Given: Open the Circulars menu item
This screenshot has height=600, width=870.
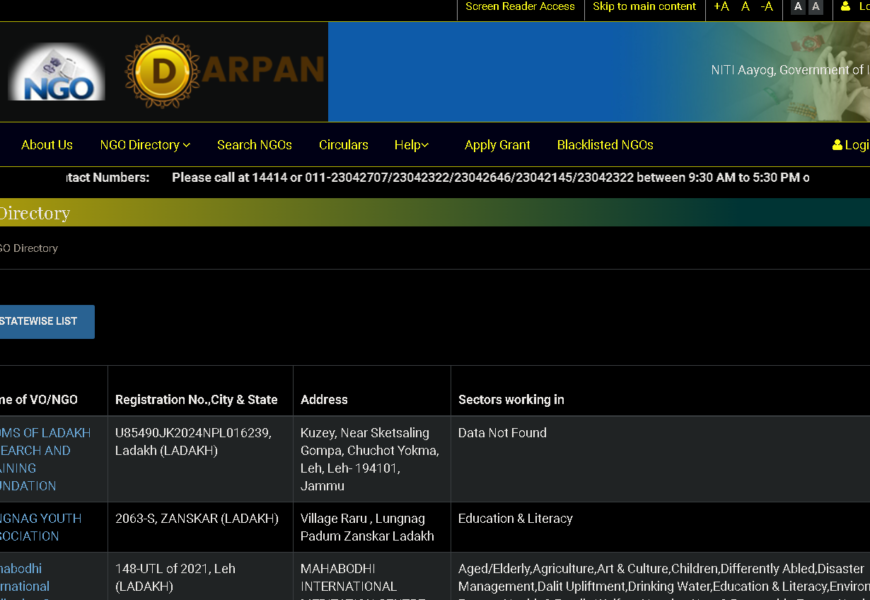Looking at the screenshot, I should coord(343,145).
